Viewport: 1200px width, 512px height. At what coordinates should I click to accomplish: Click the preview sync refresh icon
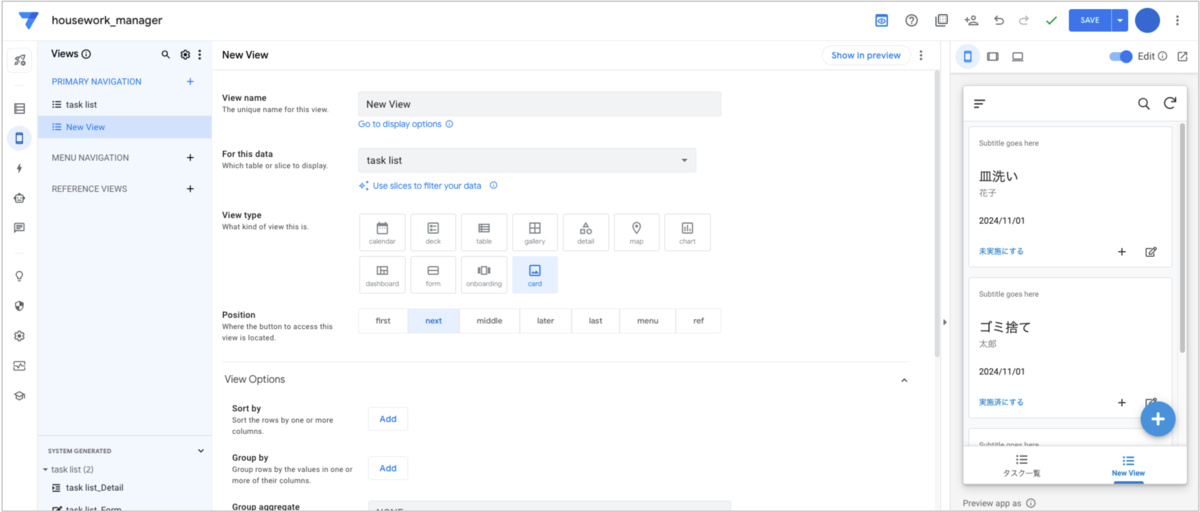click(x=1169, y=103)
